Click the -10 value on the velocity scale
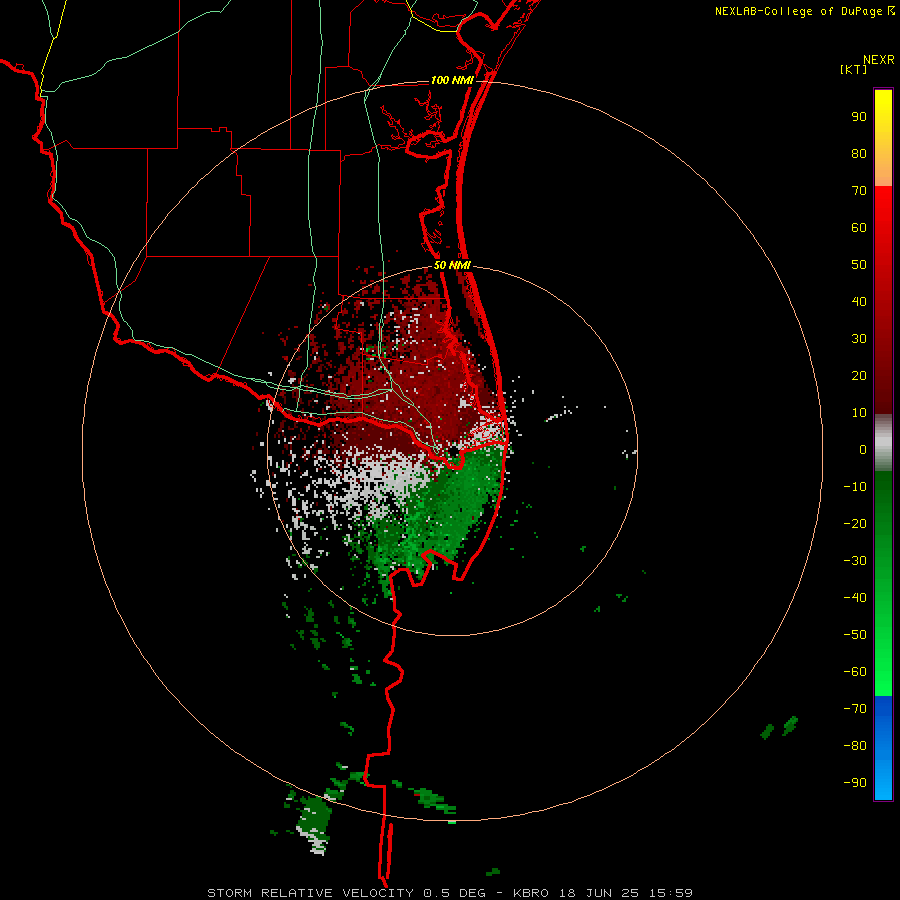This screenshot has height=900, width=900. [x=855, y=487]
